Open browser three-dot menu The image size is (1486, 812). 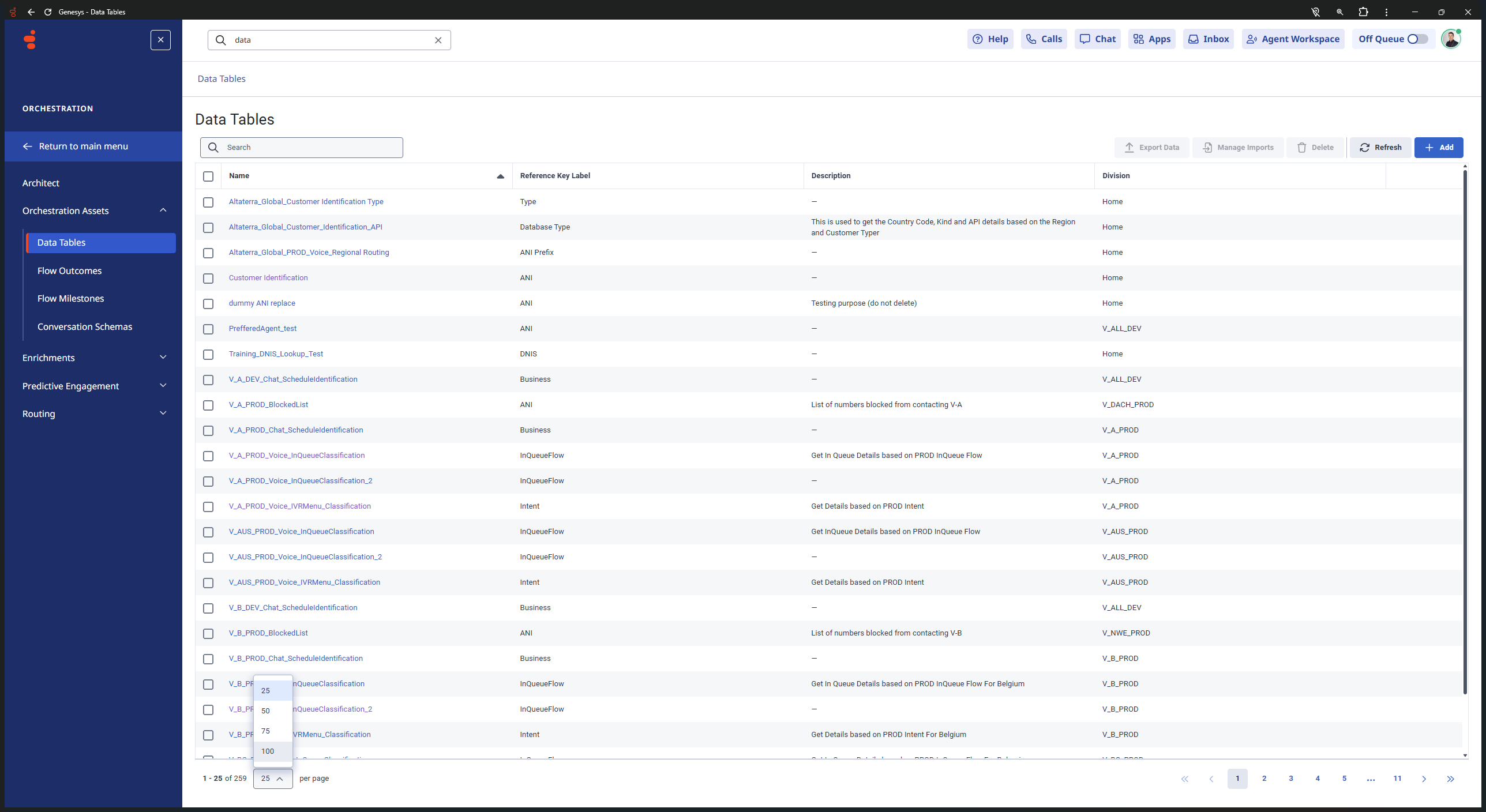[1386, 12]
